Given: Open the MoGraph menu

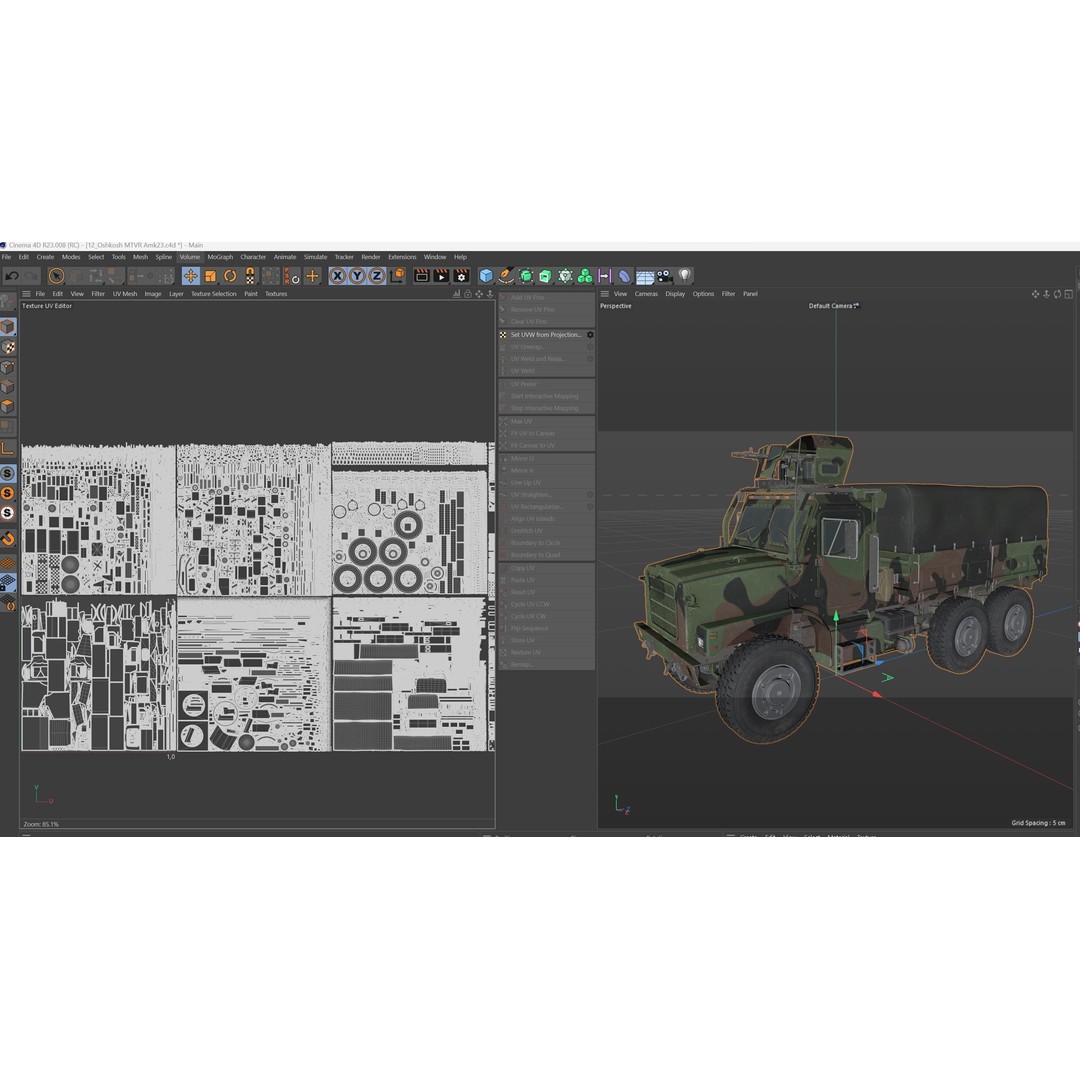Looking at the screenshot, I should [x=218, y=257].
